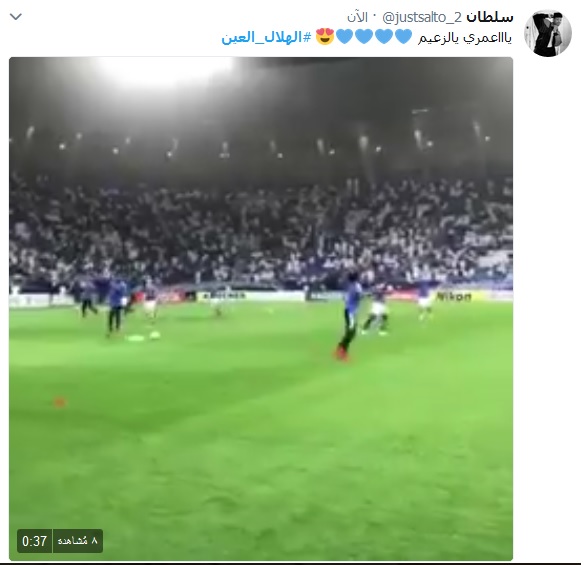This screenshot has width=586, height=565.
Task: Click the orange cone on the pitch
Action: 59,402
